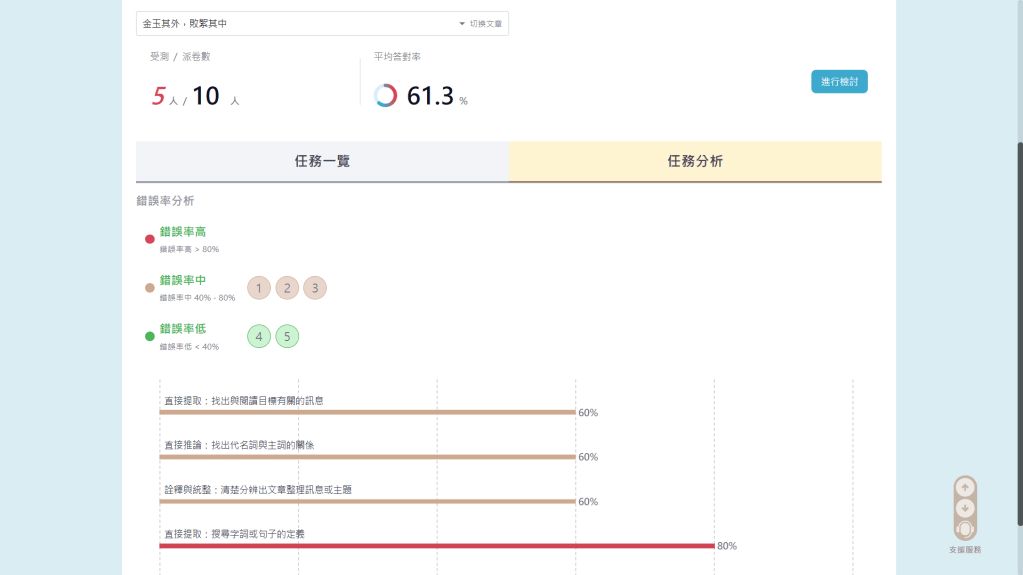The image size is (1023, 575).
Task: Select question number 4 green circle
Action: (x=259, y=336)
